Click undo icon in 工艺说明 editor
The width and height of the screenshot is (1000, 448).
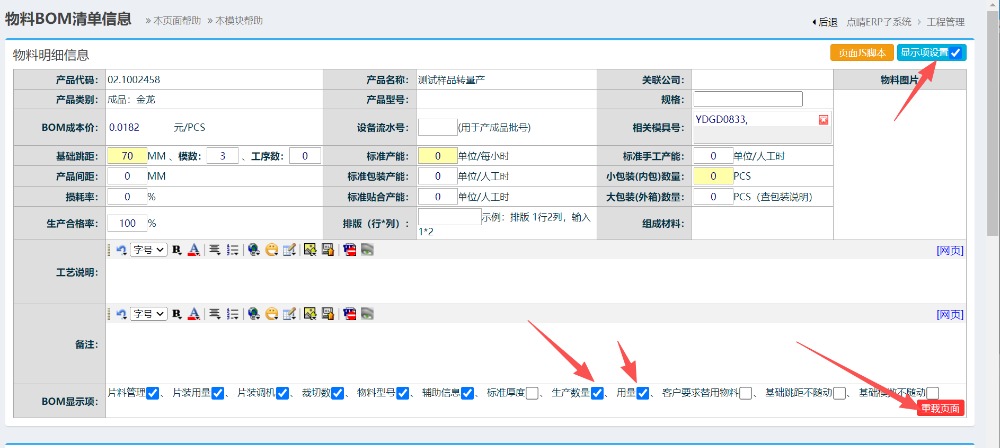121,250
